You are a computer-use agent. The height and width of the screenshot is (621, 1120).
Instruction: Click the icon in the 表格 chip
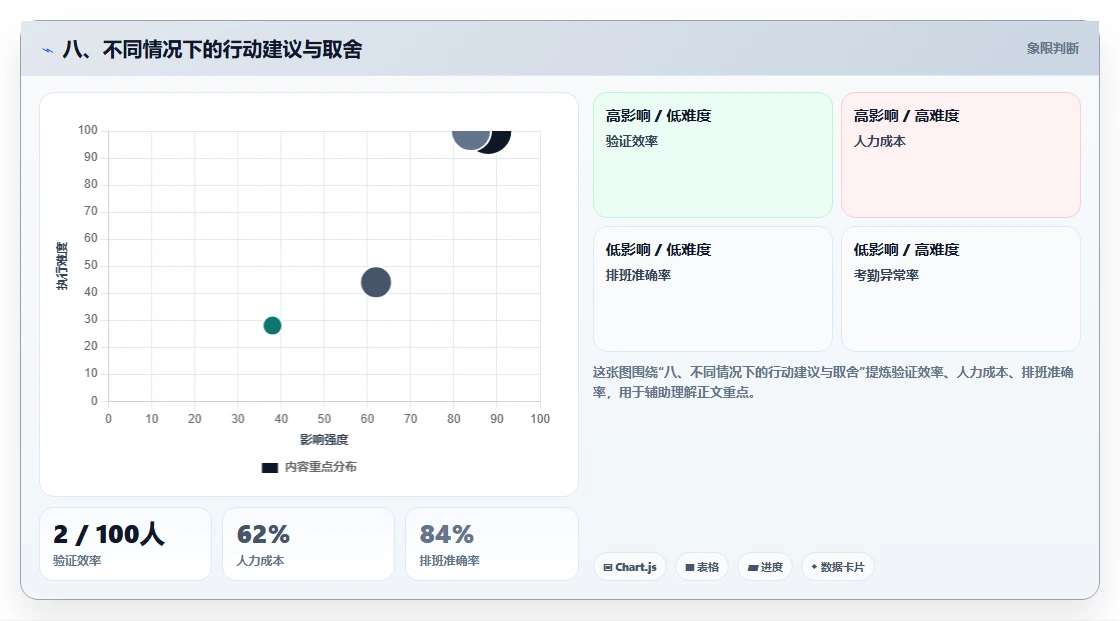pos(690,567)
